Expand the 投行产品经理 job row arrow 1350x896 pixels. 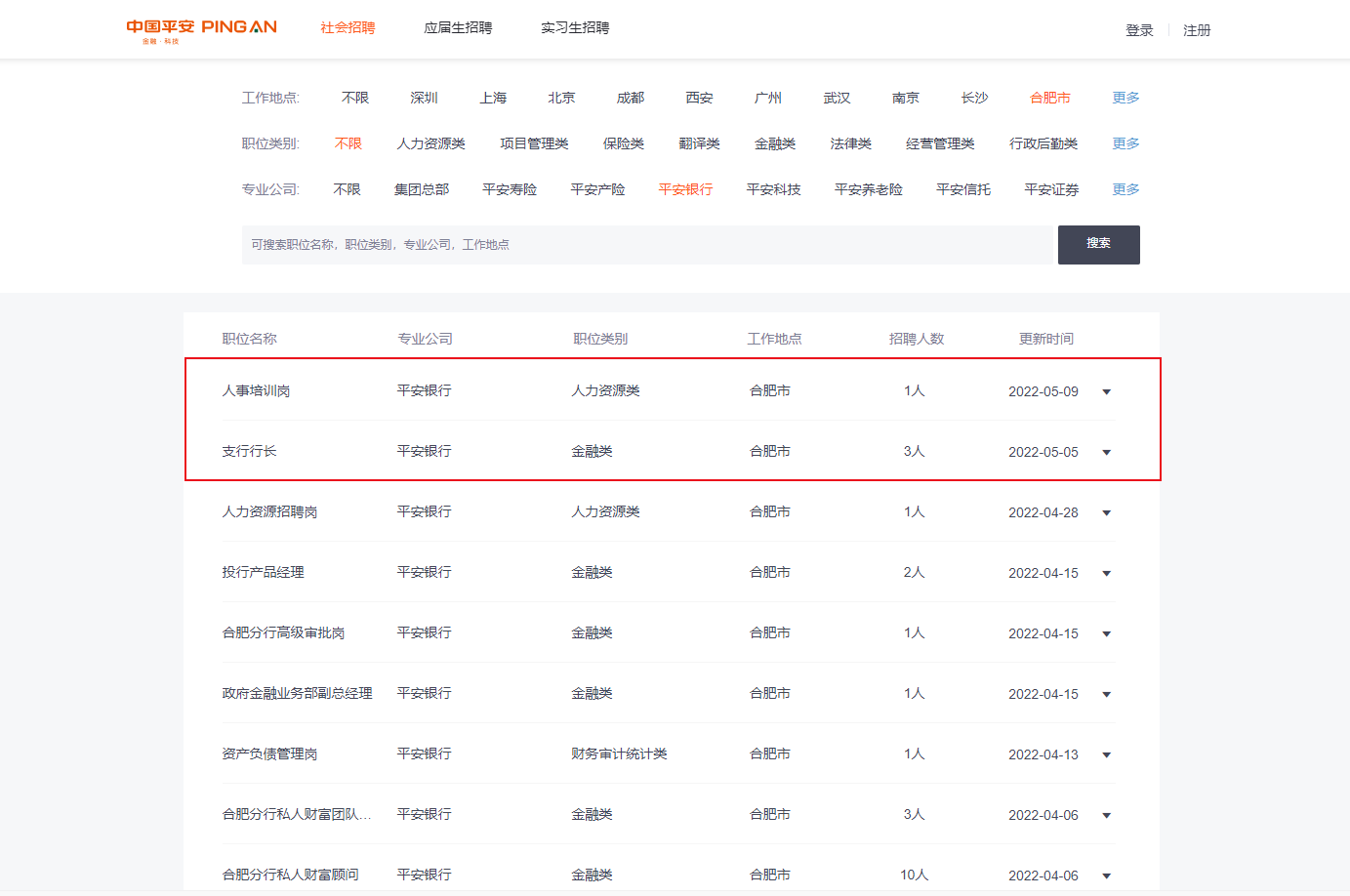point(1106,574)
